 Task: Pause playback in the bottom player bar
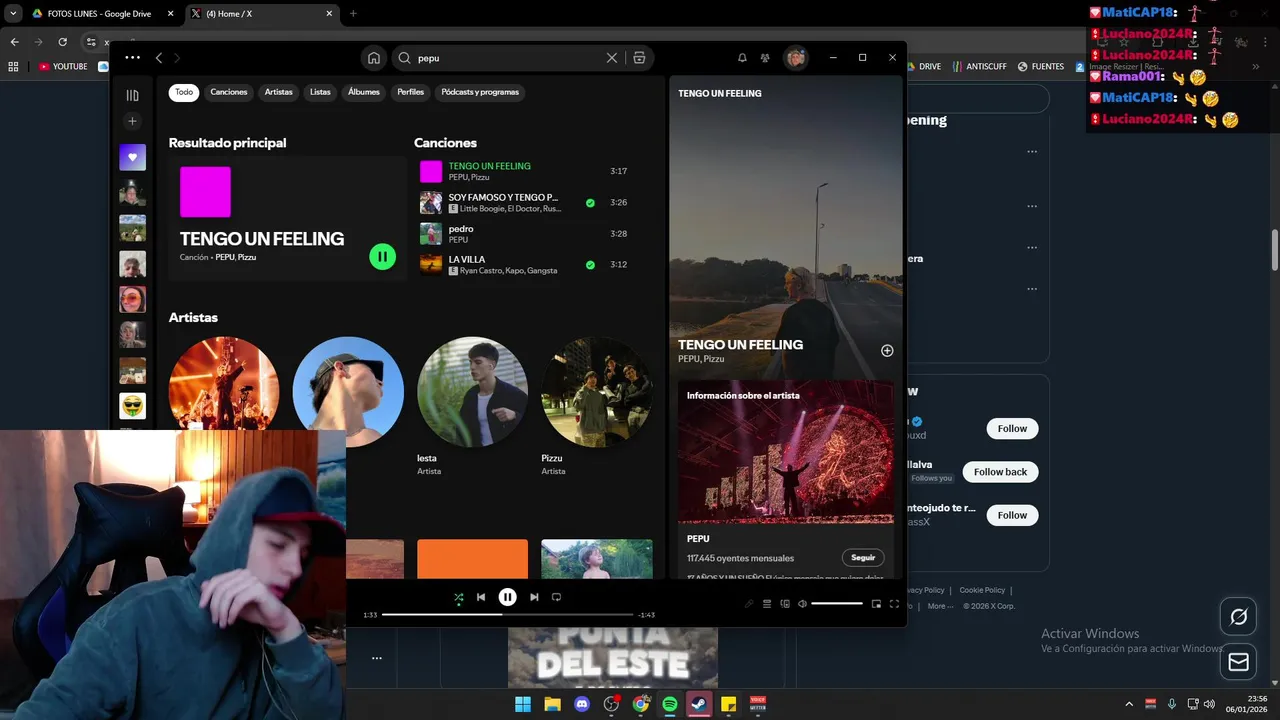pyautogui.click(x=508, y=597)
